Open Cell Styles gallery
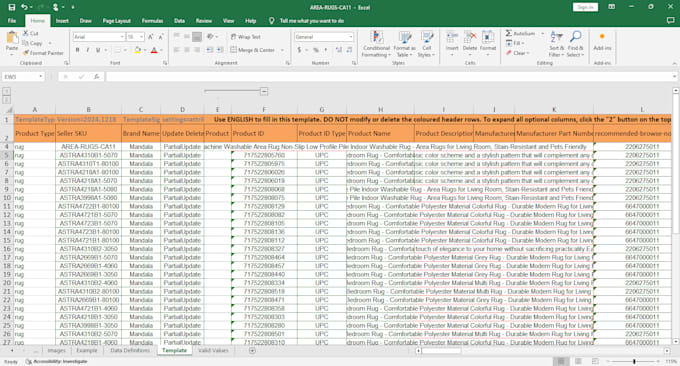This screenshot has width=680, height=366. coord(427,43)
